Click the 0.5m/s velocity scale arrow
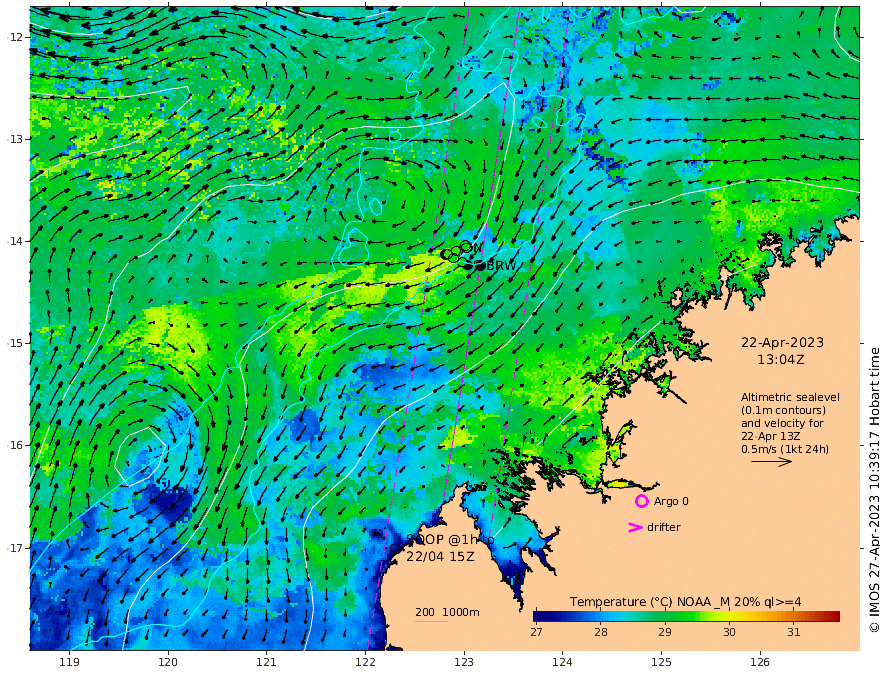This screenshot has height=680, width=880. tap(772, 462)
